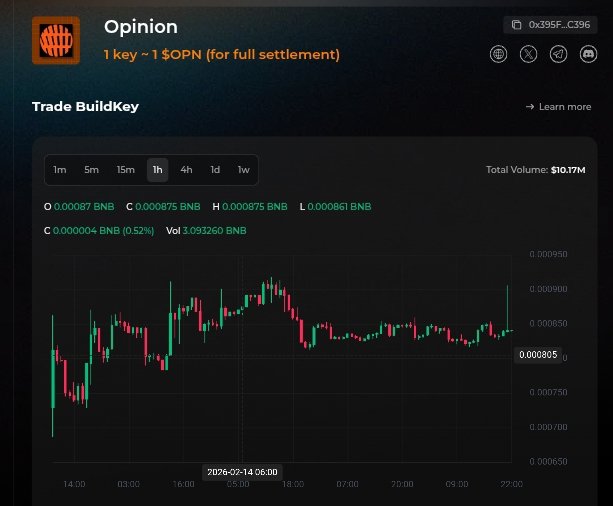Click the Open value 0.00087 BNB
Viewport: 613px width, 506px height.
tap(84, 206)
